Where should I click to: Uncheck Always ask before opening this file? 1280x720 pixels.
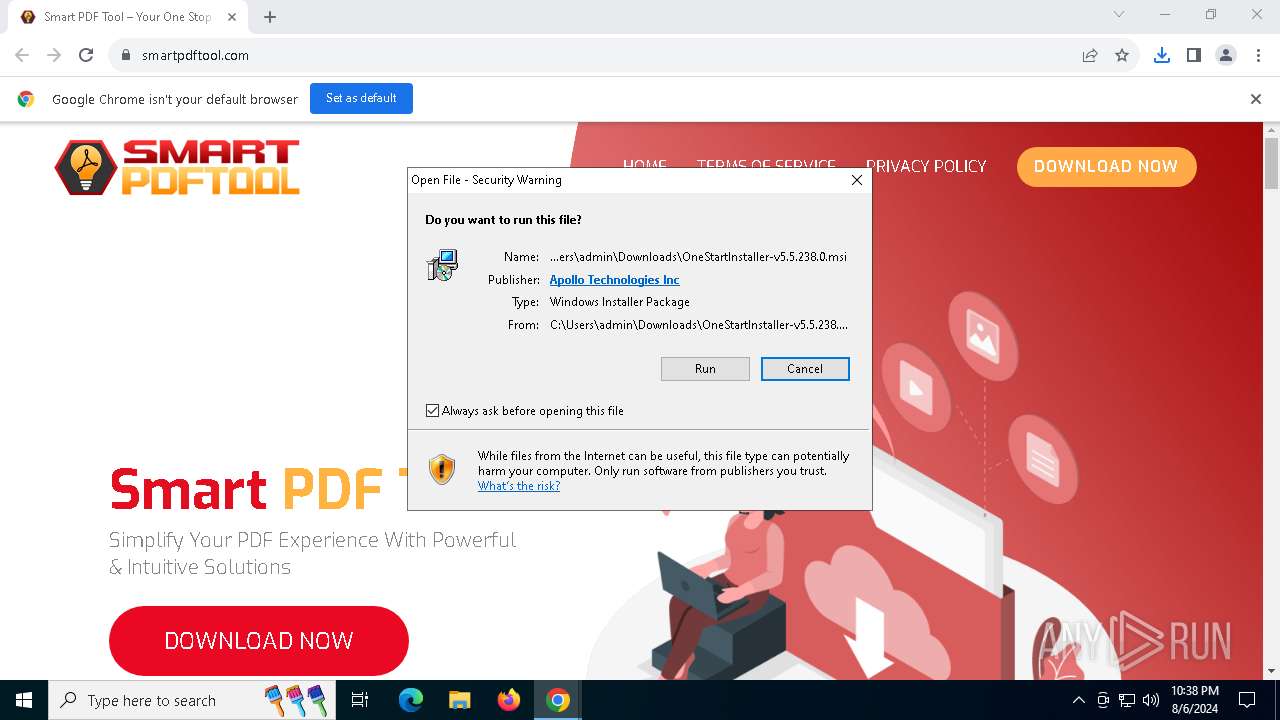click(433, 411)
